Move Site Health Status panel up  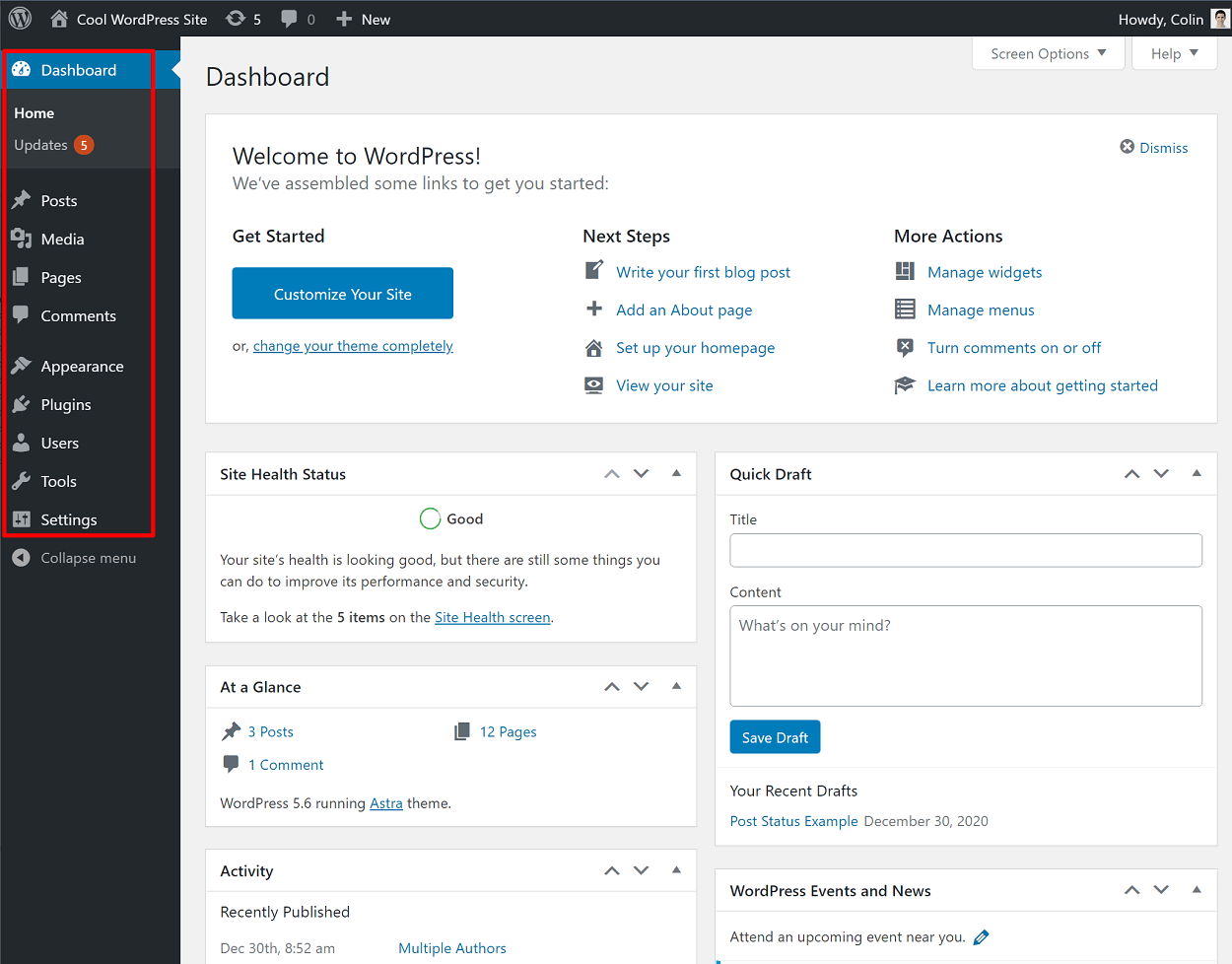coord(612,474)
